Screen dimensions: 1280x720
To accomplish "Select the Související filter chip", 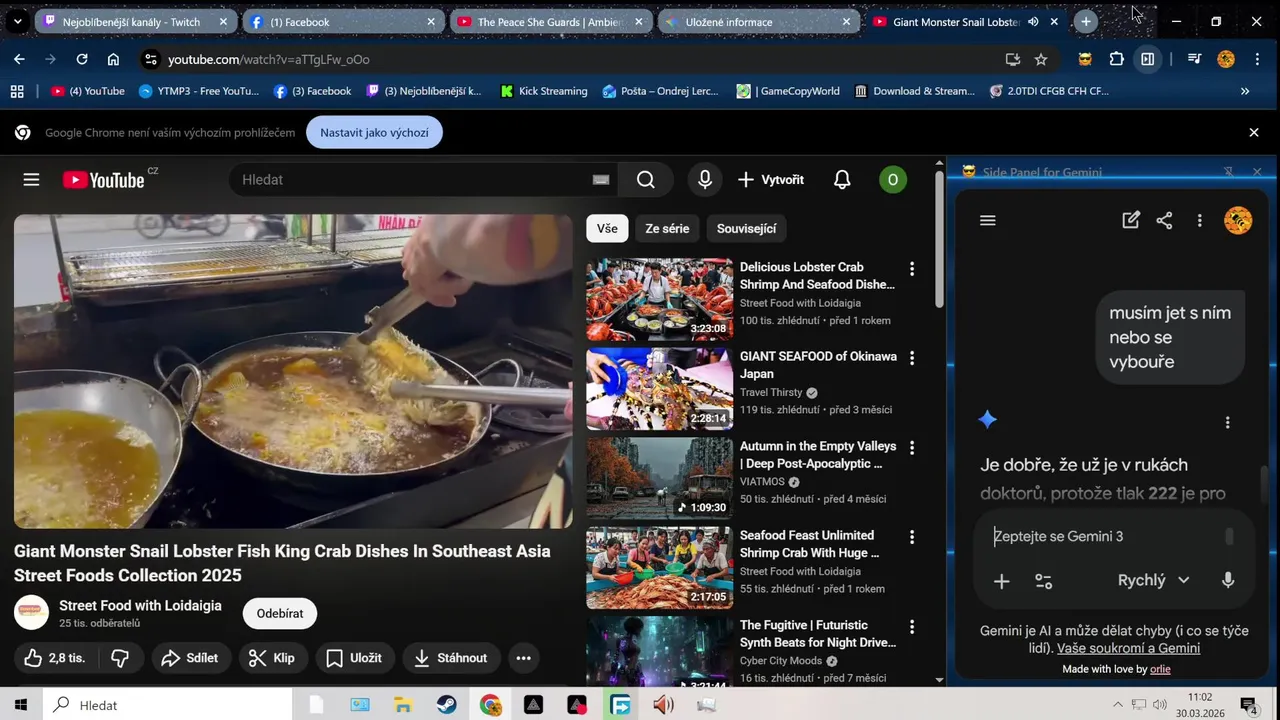I will click(747, 229).
